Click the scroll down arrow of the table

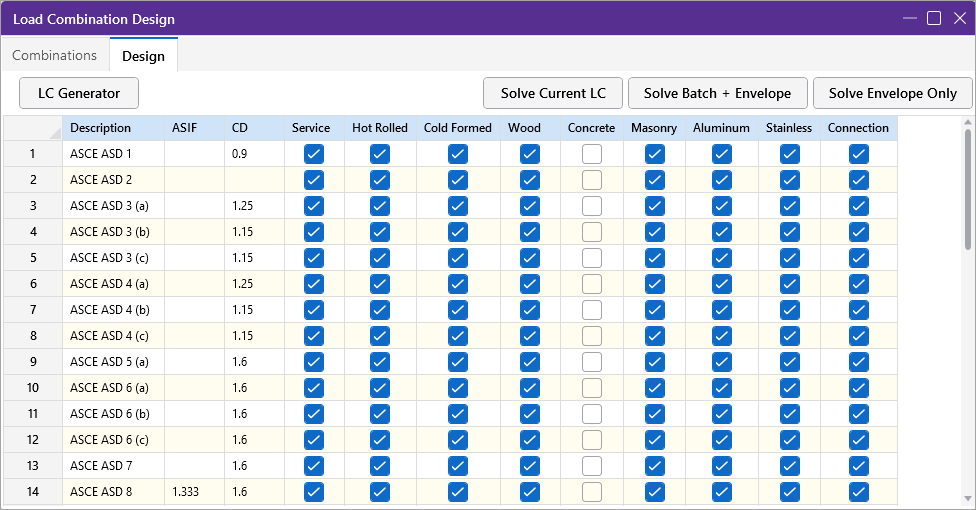967,497
